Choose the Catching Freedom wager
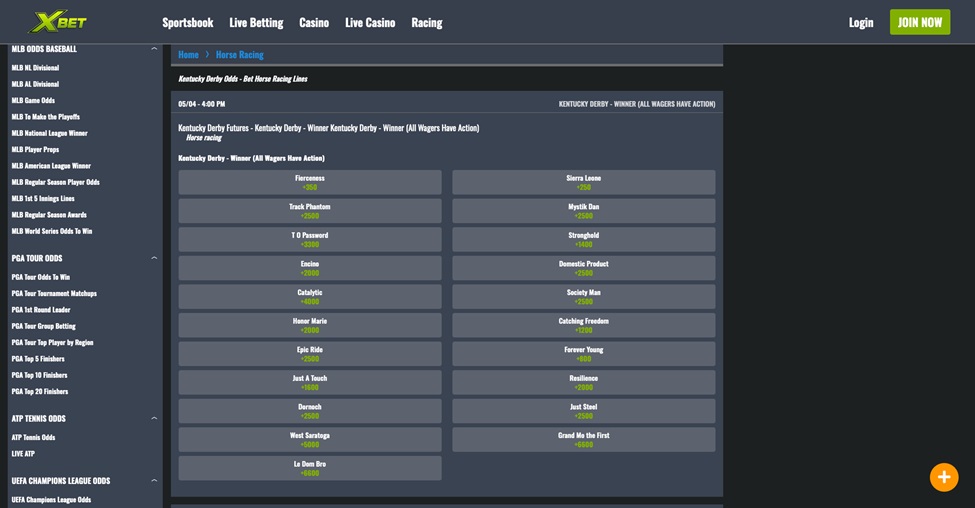This screenshot has height=508, width=975. pyautogui.click(x=583, y=325)
